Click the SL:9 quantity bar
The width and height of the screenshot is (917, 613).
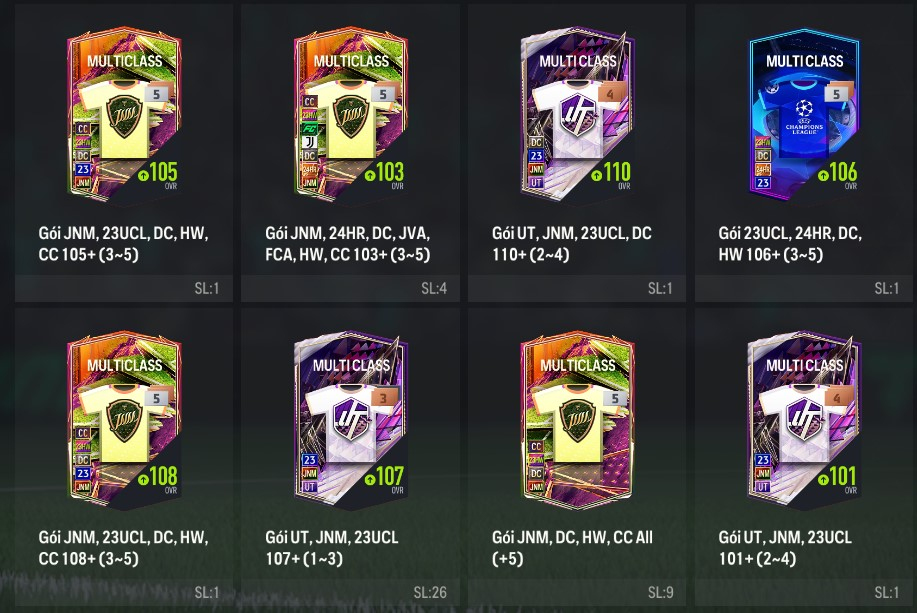tap(577, 593)
